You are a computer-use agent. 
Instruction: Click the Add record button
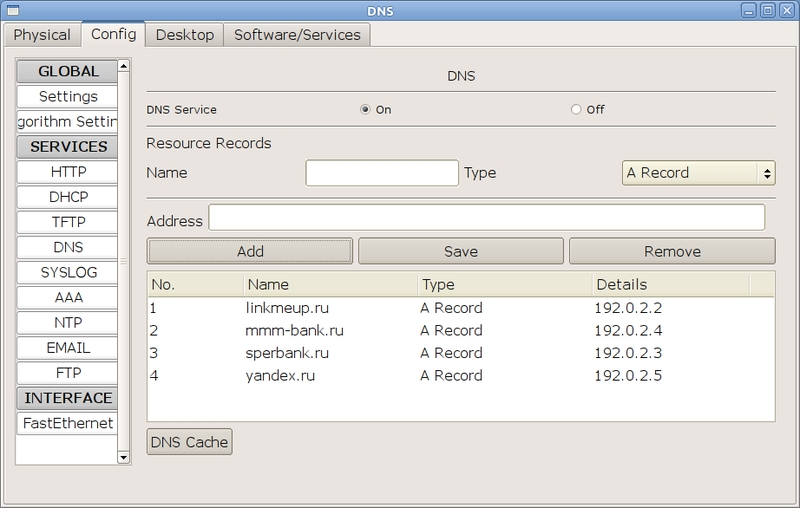(x=250, y=251)
